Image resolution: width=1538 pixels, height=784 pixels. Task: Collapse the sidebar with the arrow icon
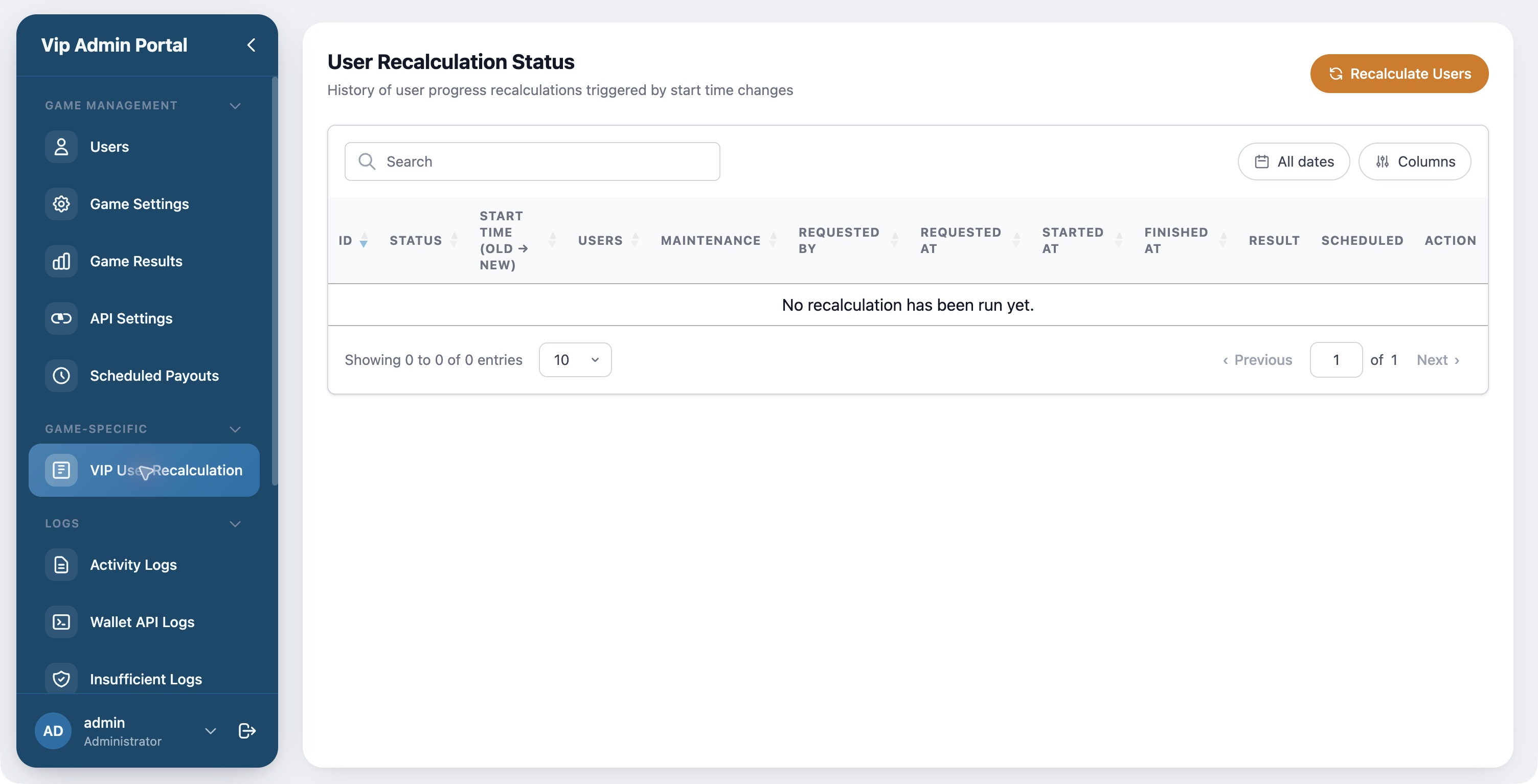coord(252,45)
